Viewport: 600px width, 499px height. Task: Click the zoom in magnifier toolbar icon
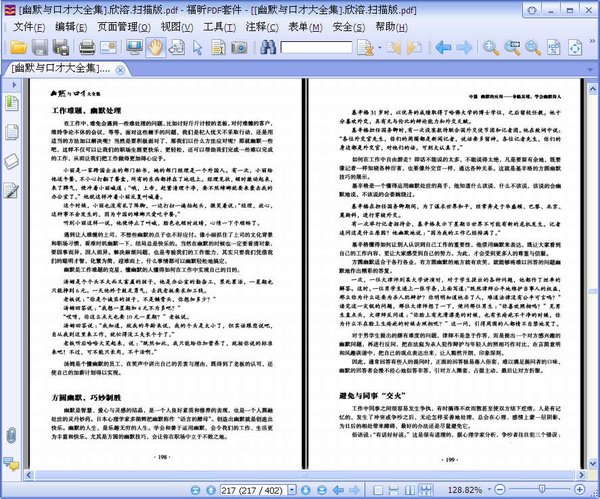491,47
